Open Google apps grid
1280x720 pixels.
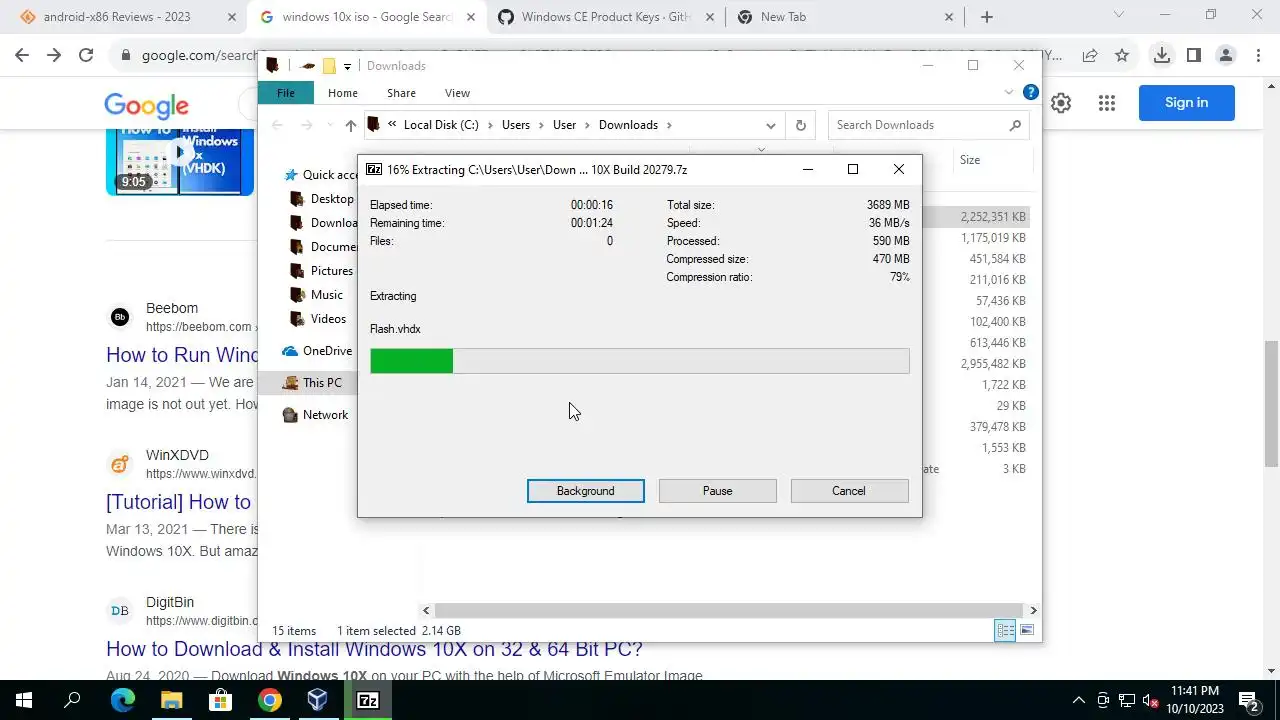coord(1106,103)
